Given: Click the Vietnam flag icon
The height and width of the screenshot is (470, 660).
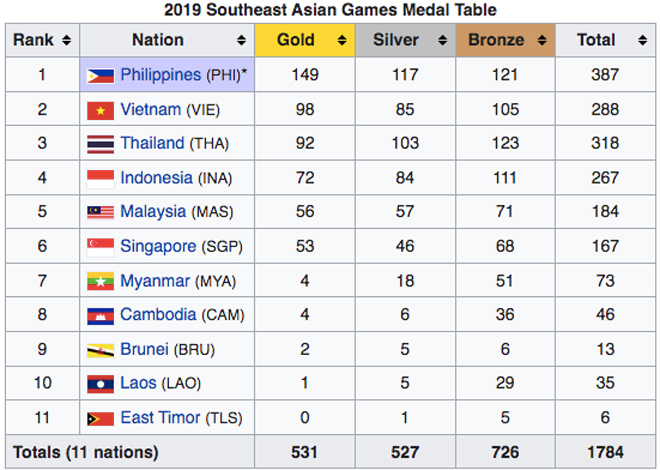Looking at the screenshot, I should pos(100,109).
